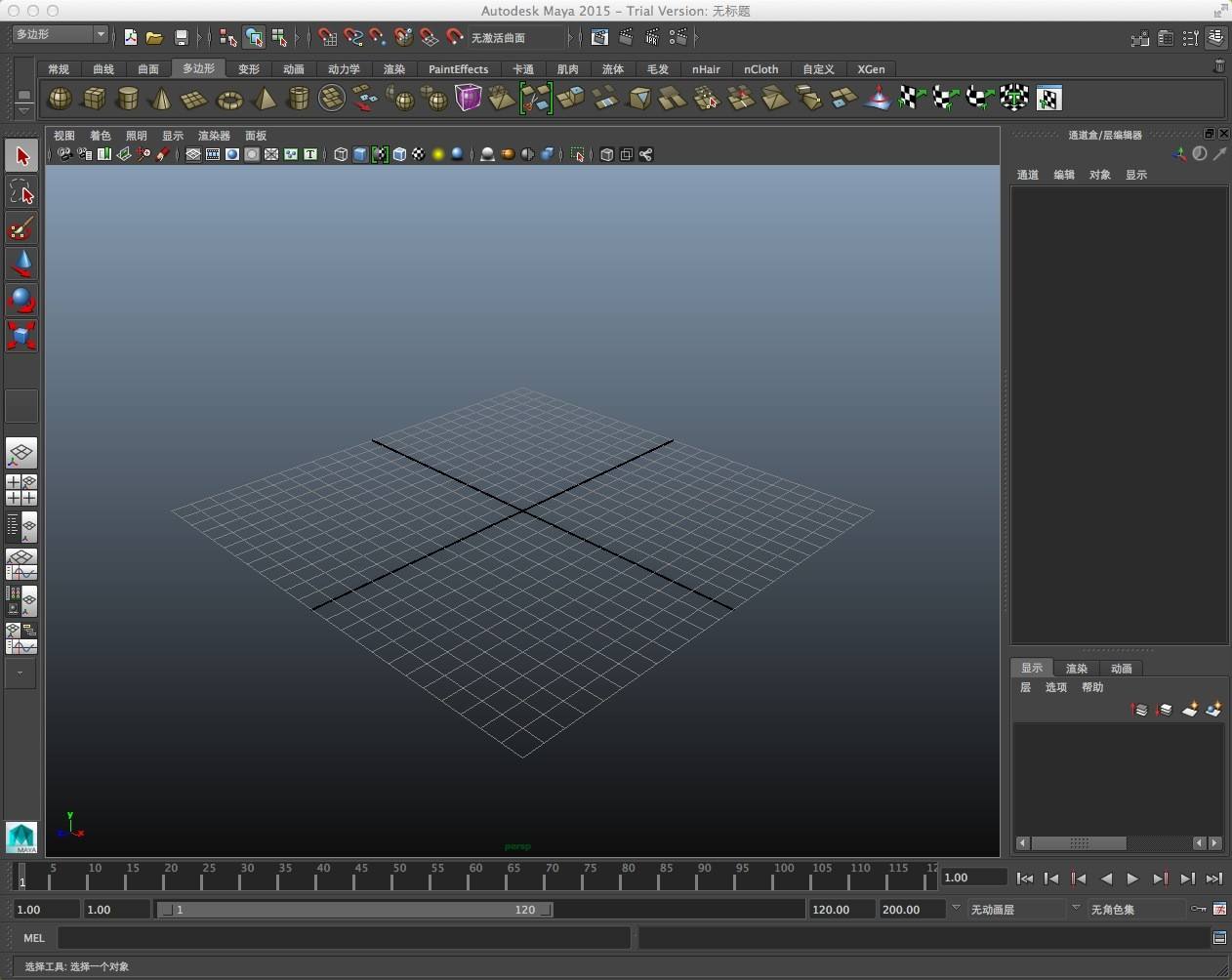Switch to the 曲面 shelf tab
This screenshot has height=980, width=1232.
(x=147, y=69)
